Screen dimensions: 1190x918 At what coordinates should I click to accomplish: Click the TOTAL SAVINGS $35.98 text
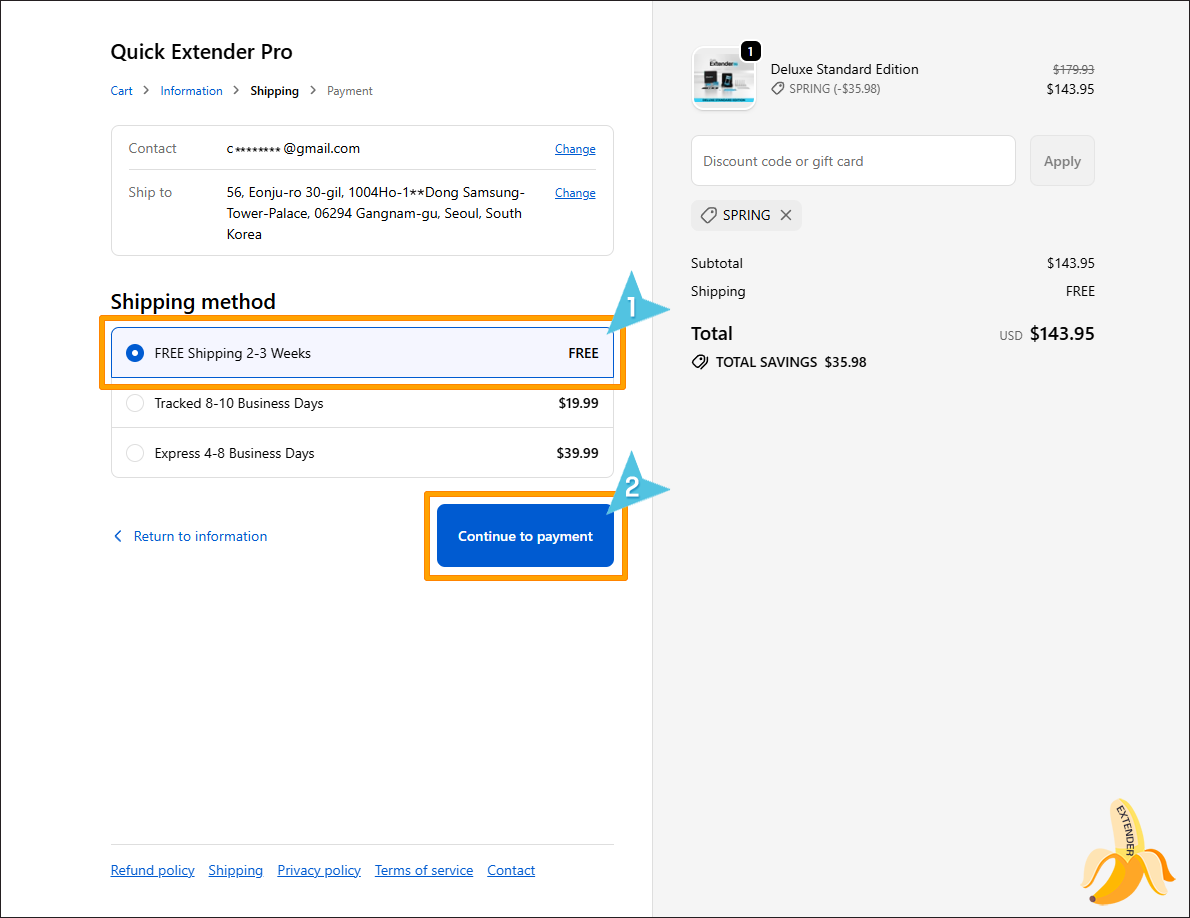tap(791, 362)
